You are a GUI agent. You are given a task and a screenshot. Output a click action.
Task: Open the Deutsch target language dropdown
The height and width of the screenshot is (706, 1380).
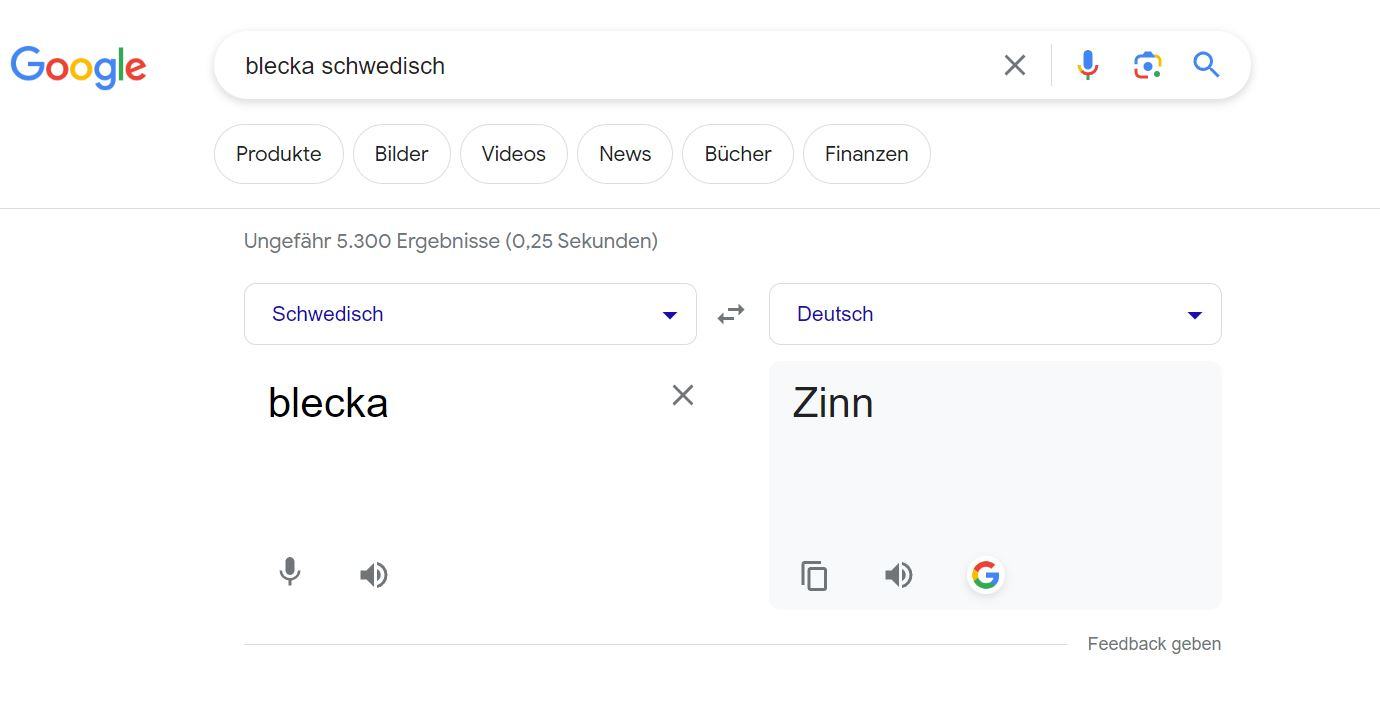click(995, 314)
